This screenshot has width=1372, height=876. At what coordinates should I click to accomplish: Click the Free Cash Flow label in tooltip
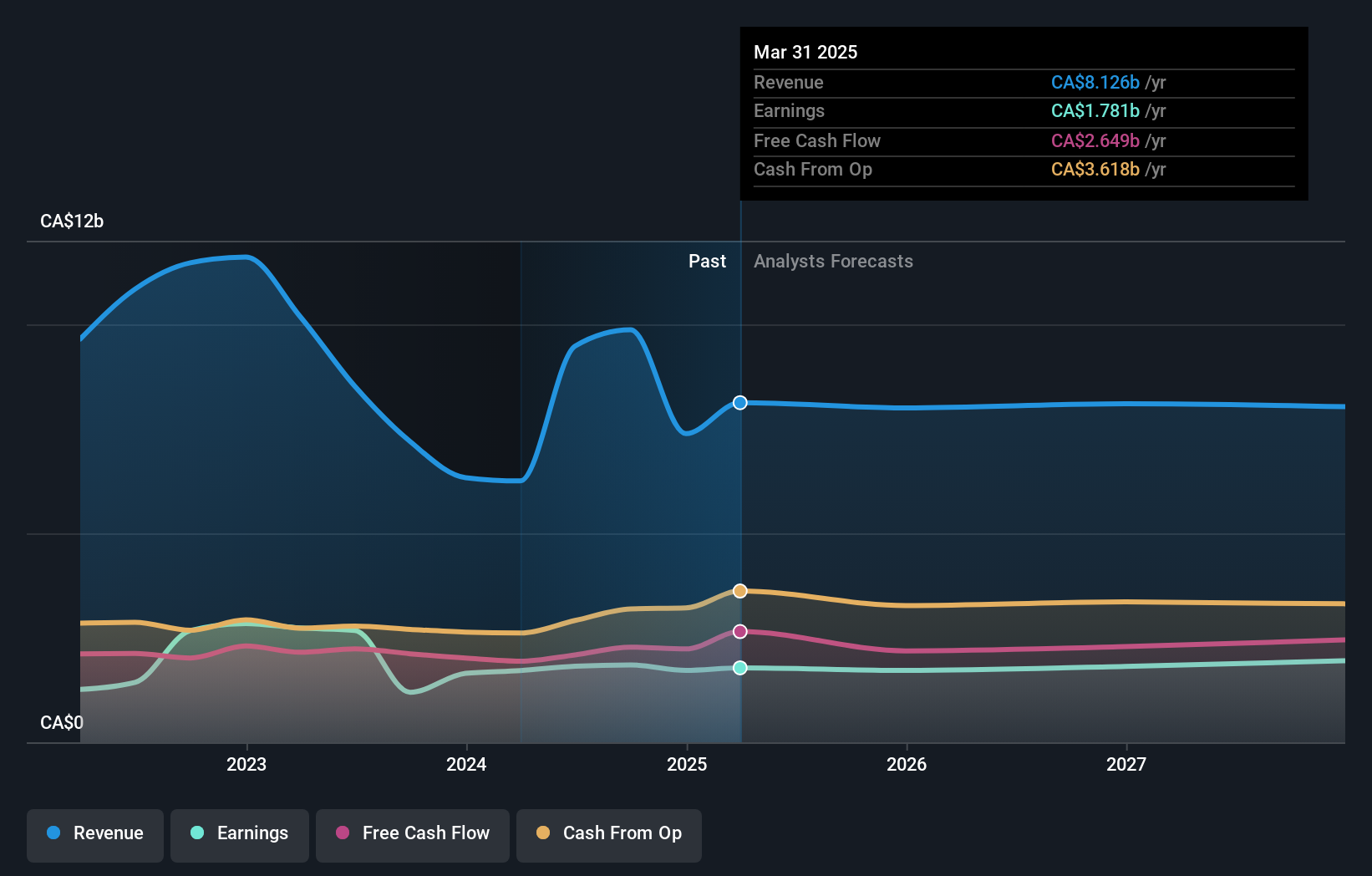(x=817, y=140)
